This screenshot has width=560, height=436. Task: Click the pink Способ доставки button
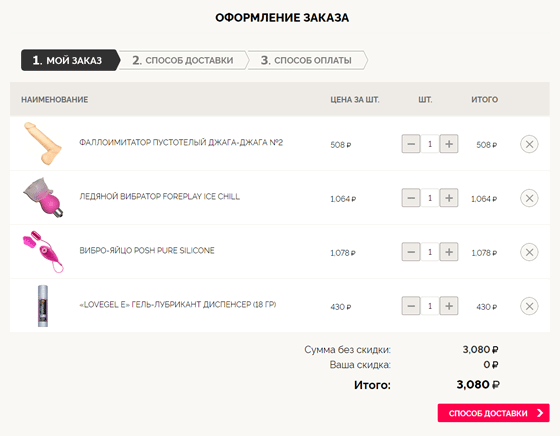494,413
